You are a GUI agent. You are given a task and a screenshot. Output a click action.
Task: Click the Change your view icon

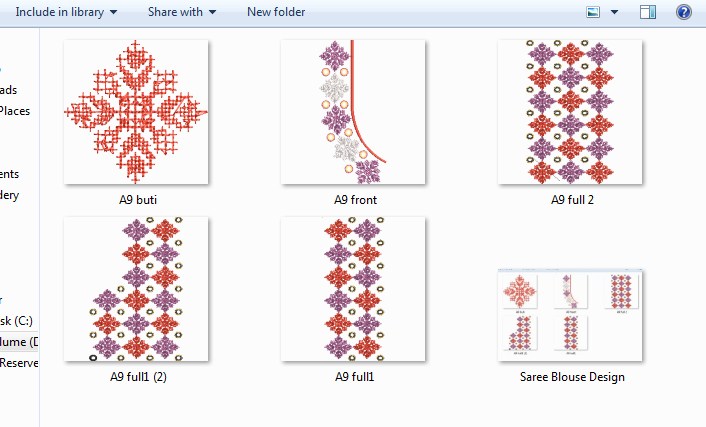(594, 12)
